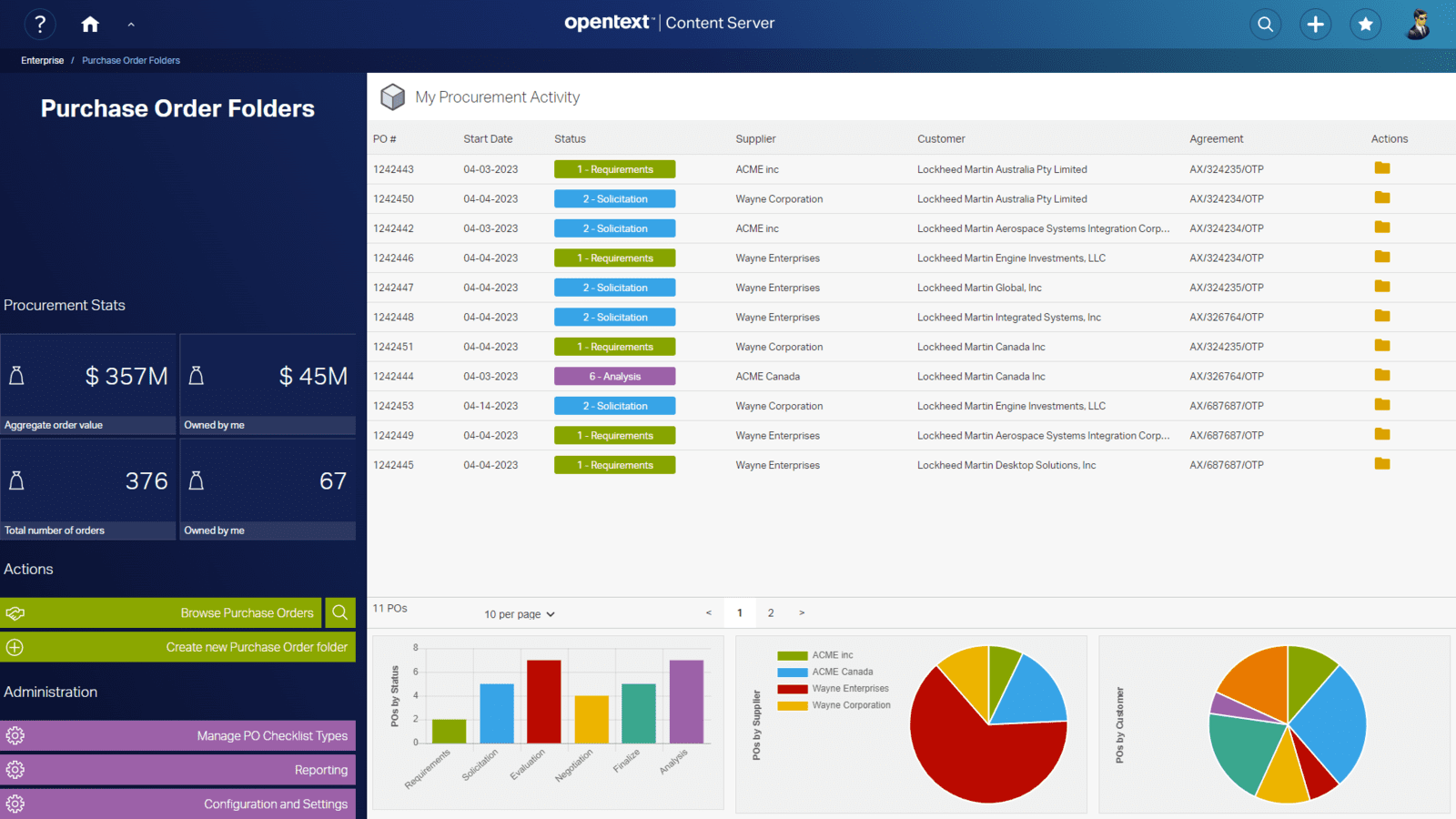Open the favorites star icon

point(1365,24)
